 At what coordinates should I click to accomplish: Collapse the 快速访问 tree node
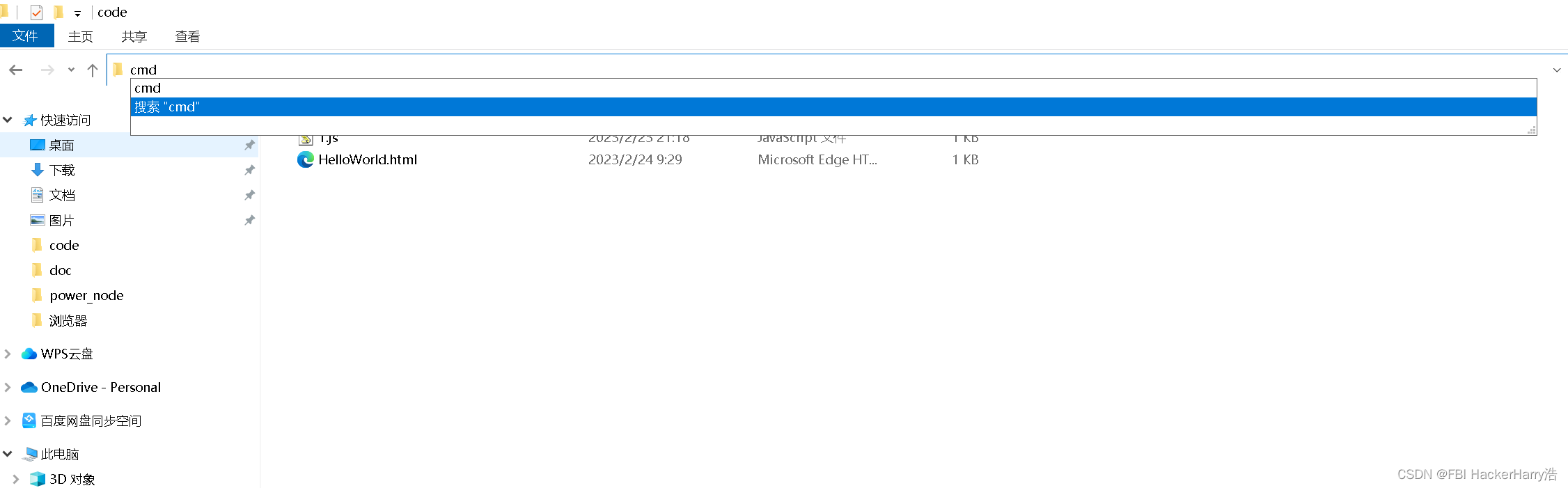tap(8, 120)
